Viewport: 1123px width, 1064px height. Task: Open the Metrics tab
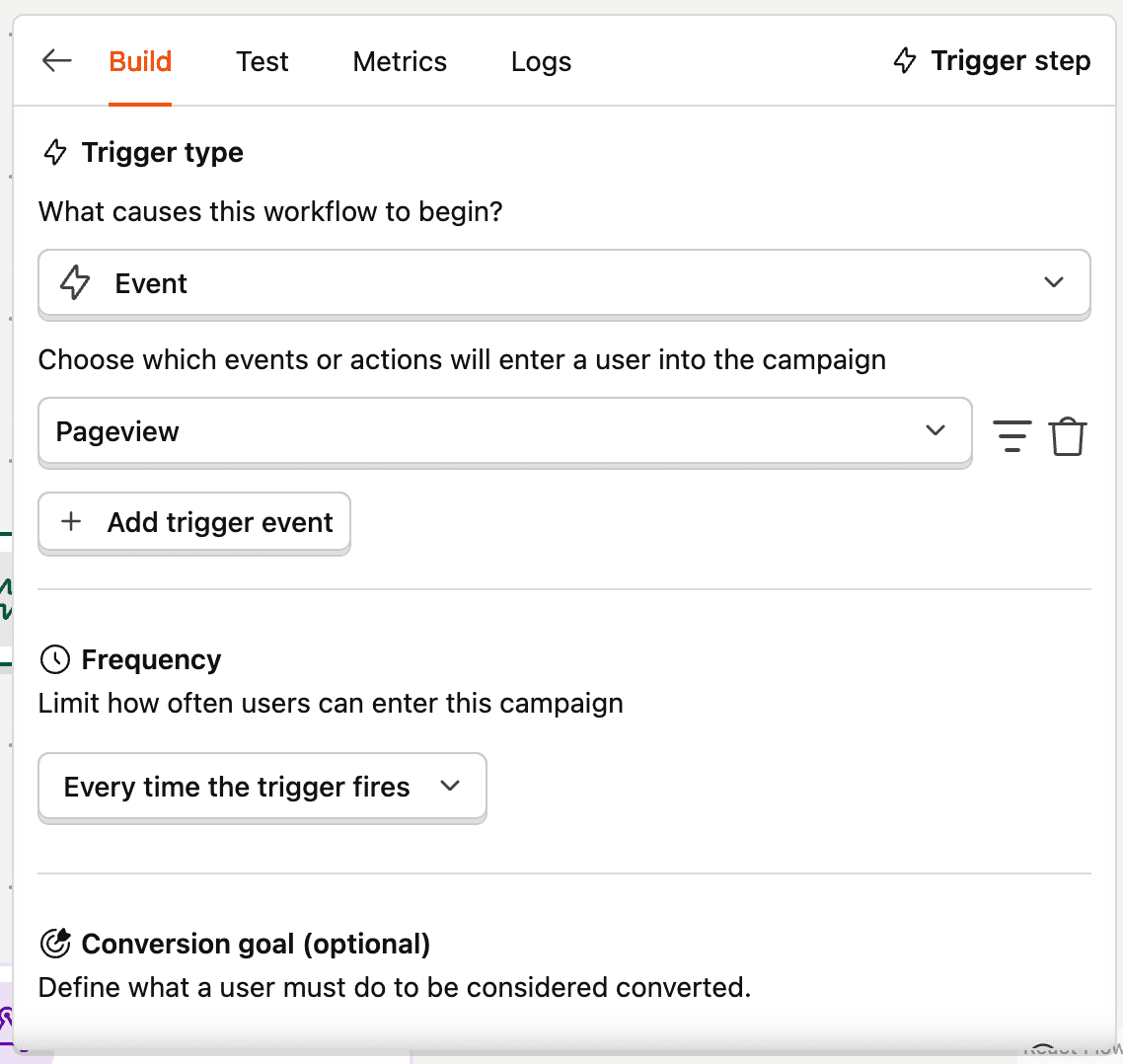point(400,61)
